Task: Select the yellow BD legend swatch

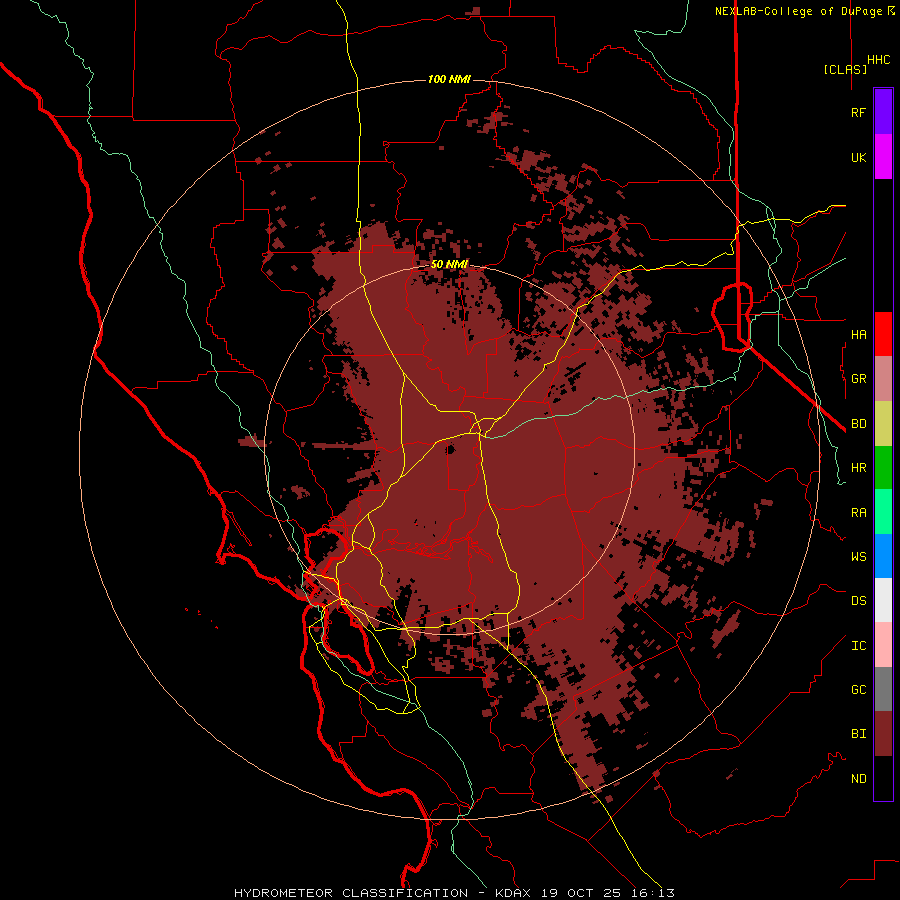Action: point(883,424)
